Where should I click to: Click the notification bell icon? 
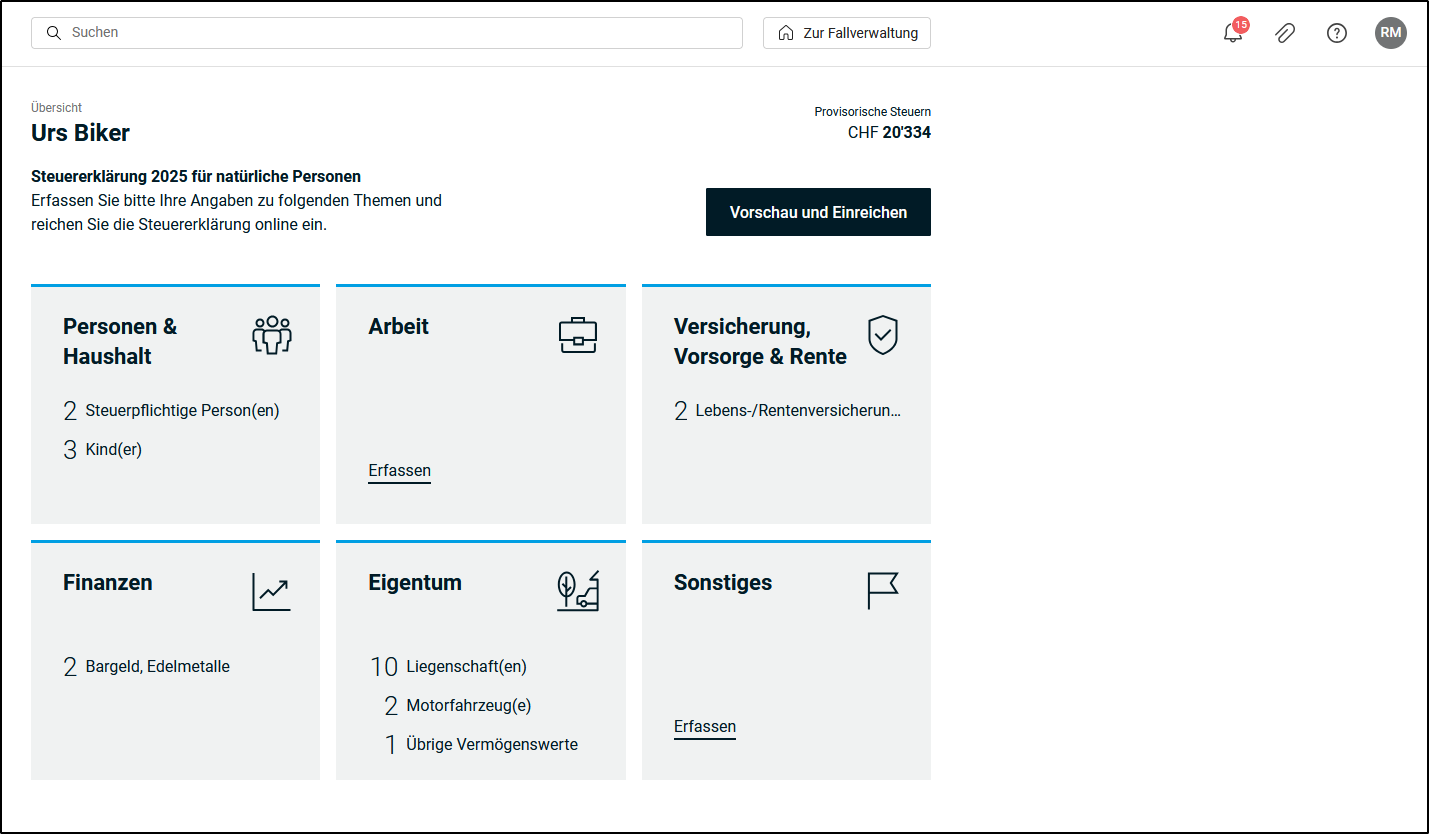[1233, 33]
